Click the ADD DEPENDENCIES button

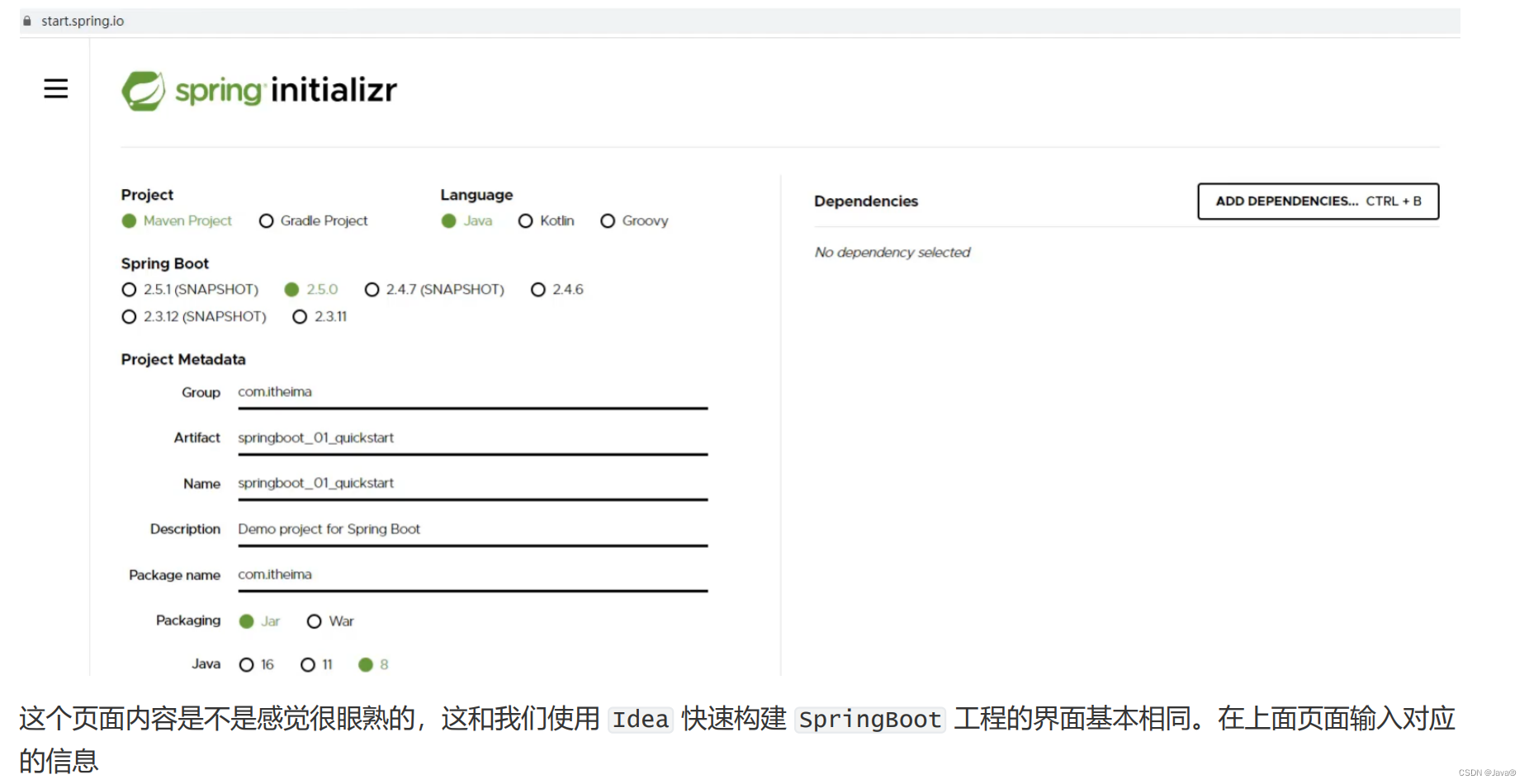[1317, 201]
